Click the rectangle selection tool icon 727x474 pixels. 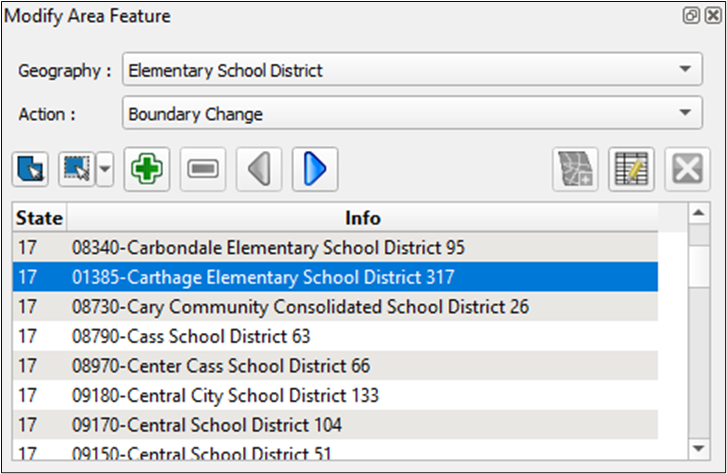(76, 169)
